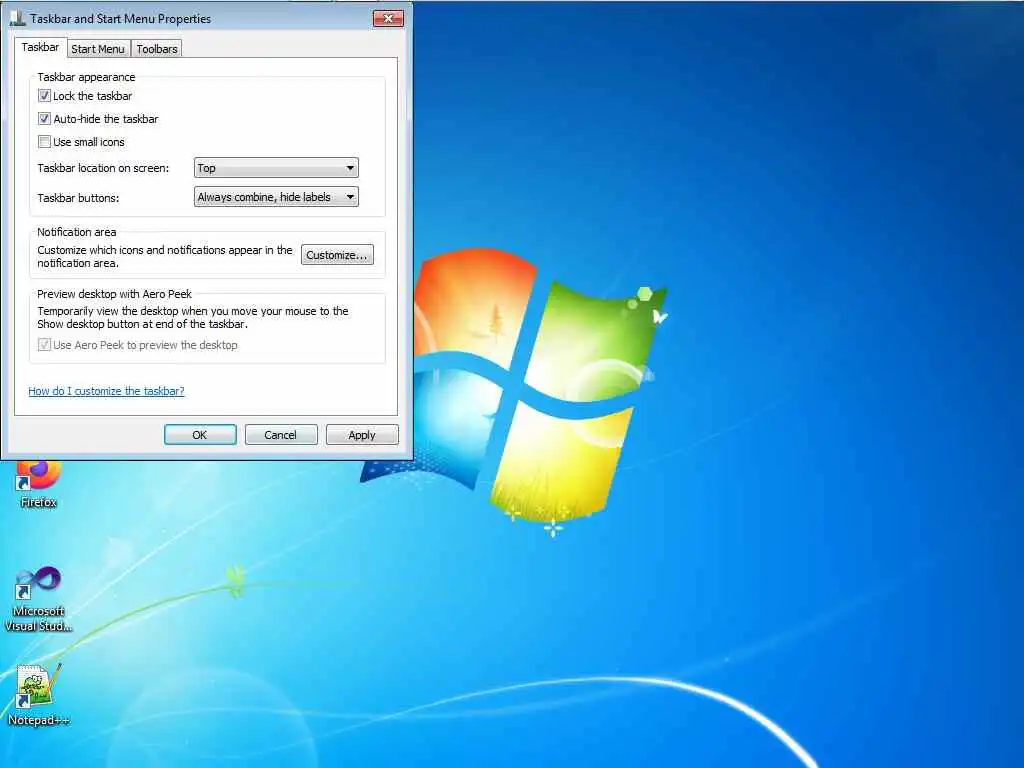Click the Taskbar location on screen label
This screenshot has width=1024, height=768.
[103, 168]
